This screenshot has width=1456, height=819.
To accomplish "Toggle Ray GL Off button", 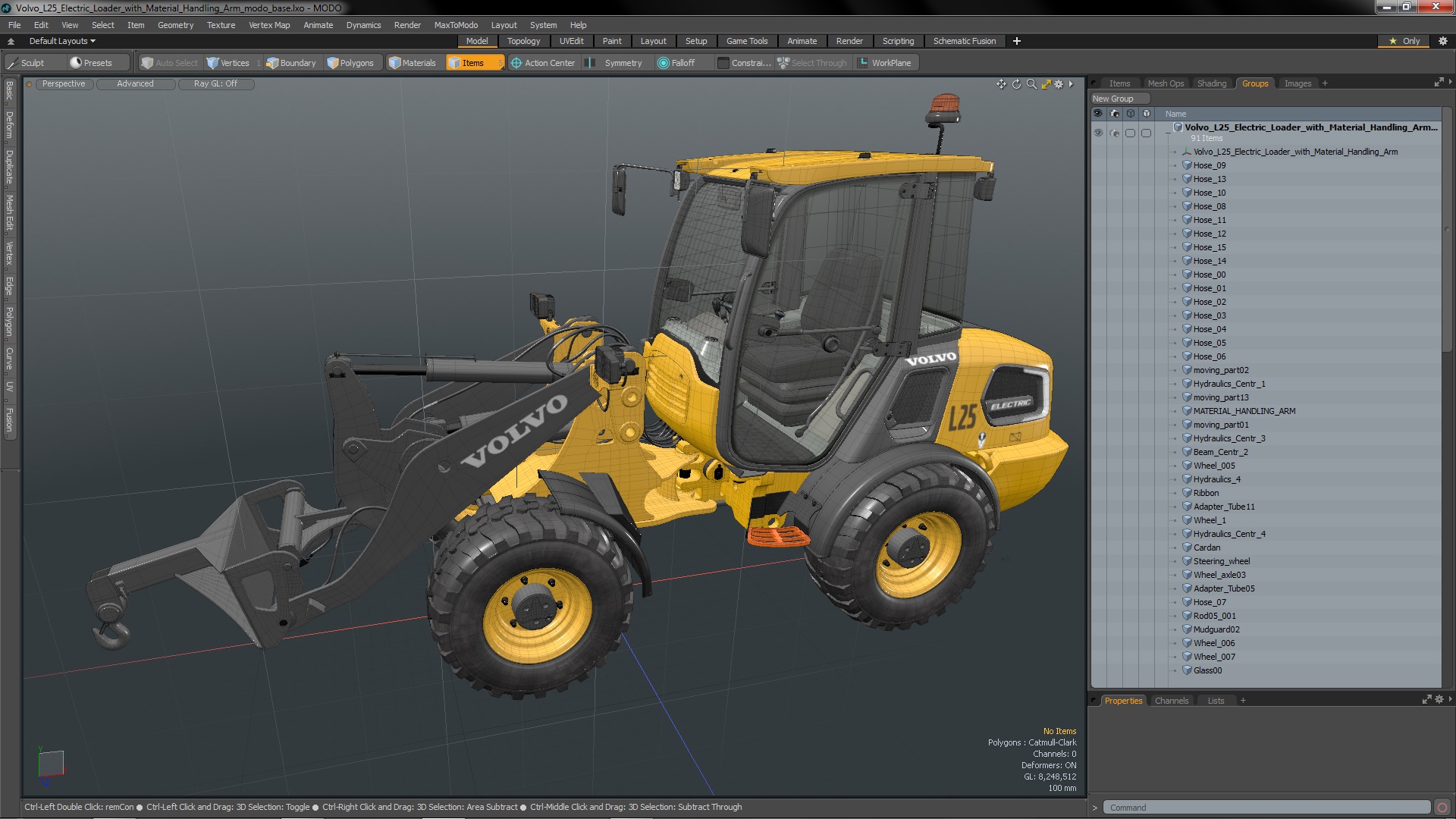I will pyautogui.click(x=215, y=84).
